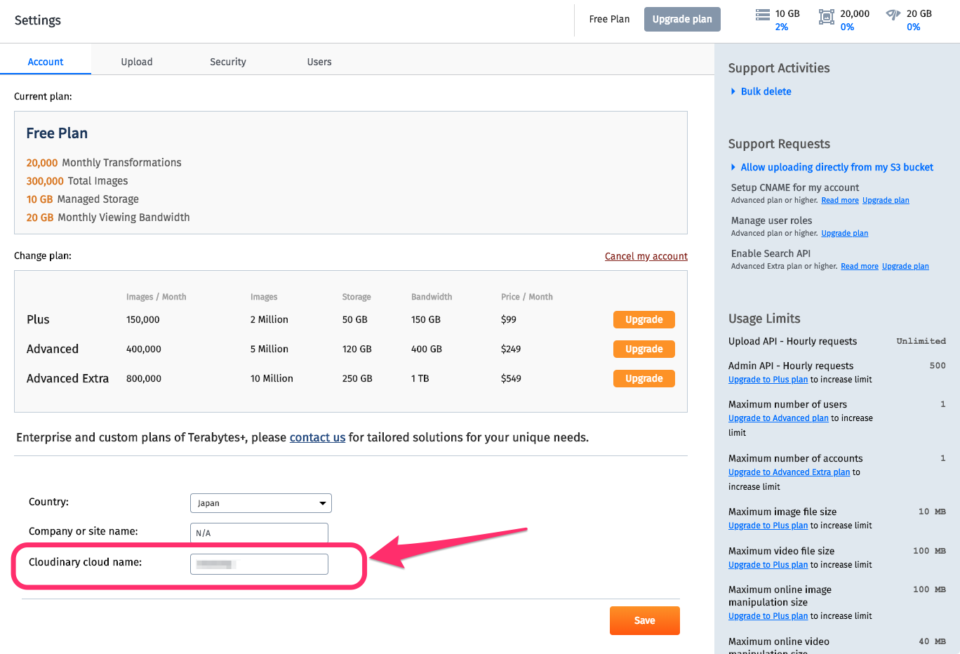Expand the Bulk delete support activity
This screenshot has width=960, height=654.
point(765,90)
